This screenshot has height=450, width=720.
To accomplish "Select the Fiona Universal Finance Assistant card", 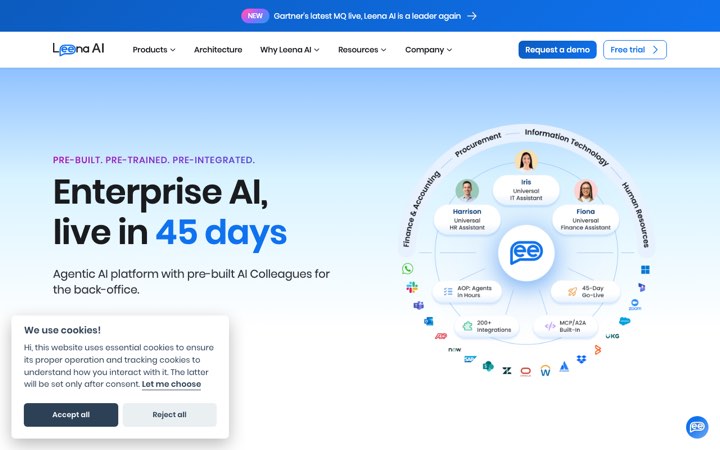I will 585,219.
